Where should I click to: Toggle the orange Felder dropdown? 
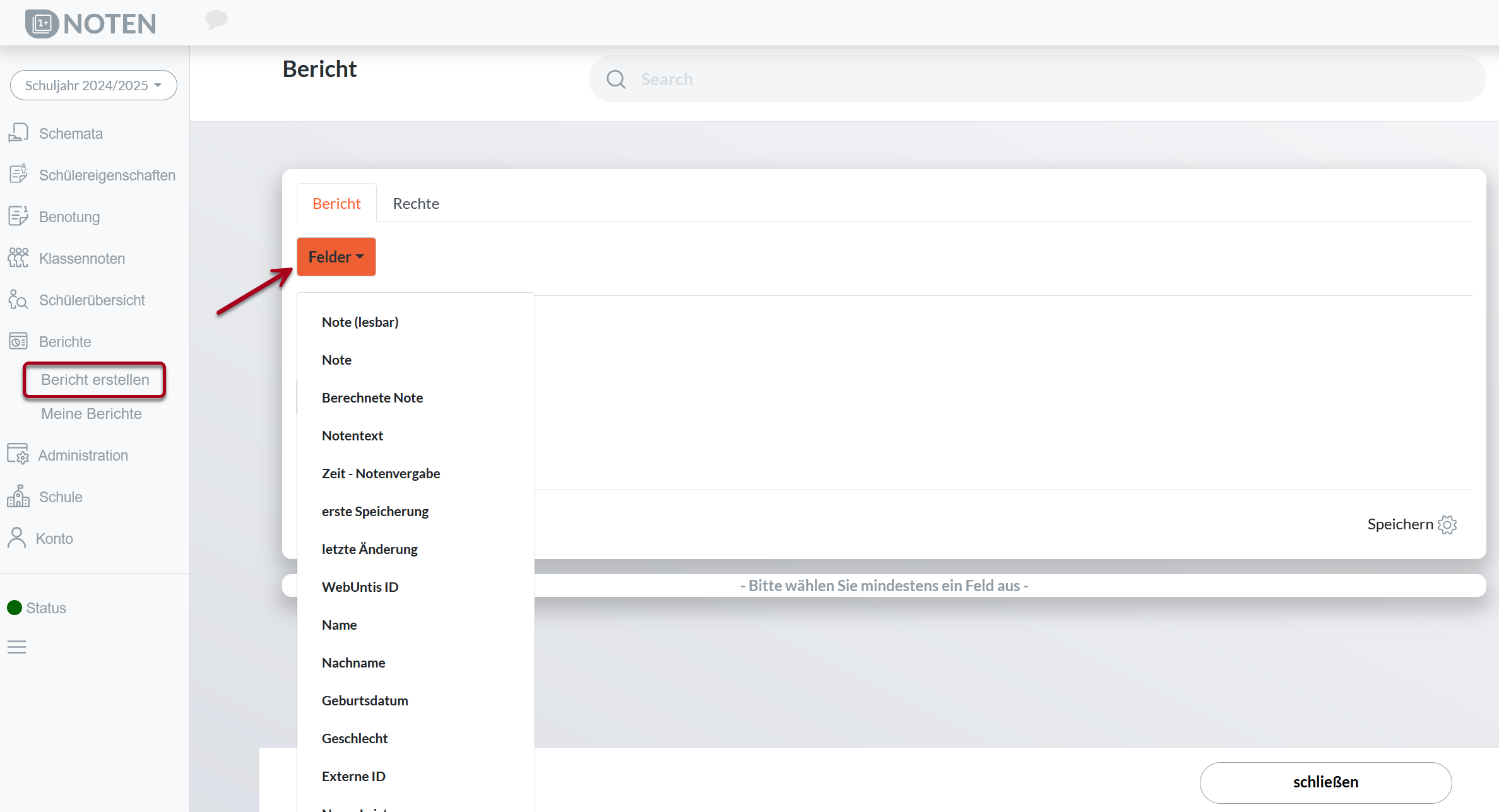(x=336, y=257)
